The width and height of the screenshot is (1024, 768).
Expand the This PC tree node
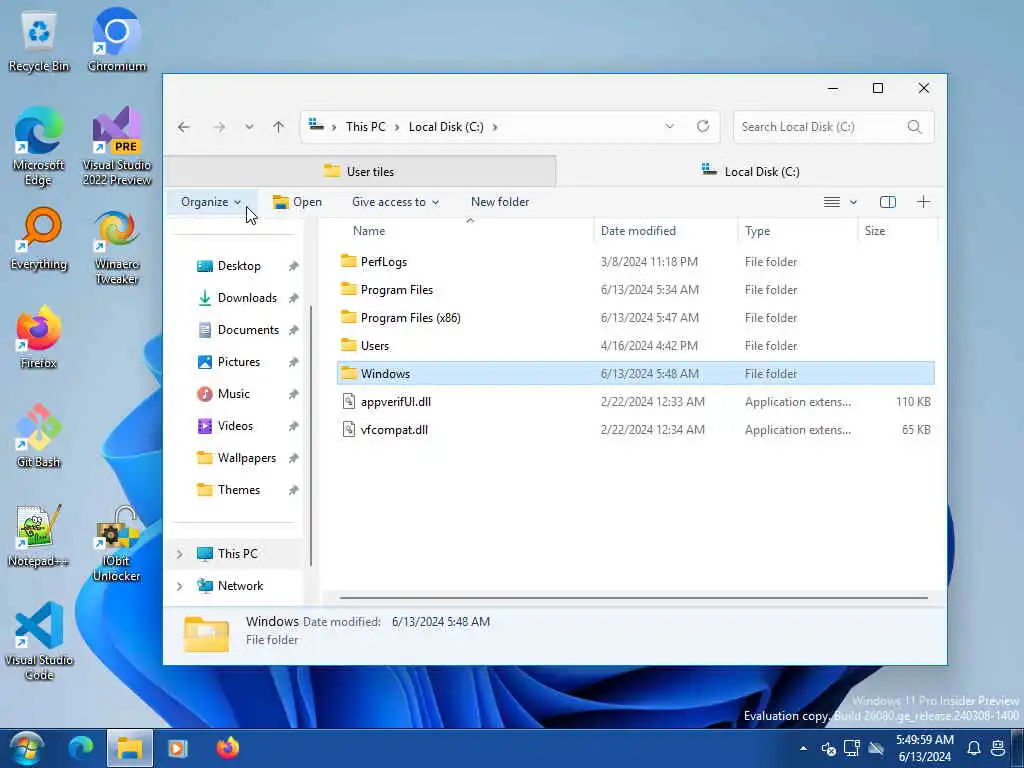pos(180,554)
